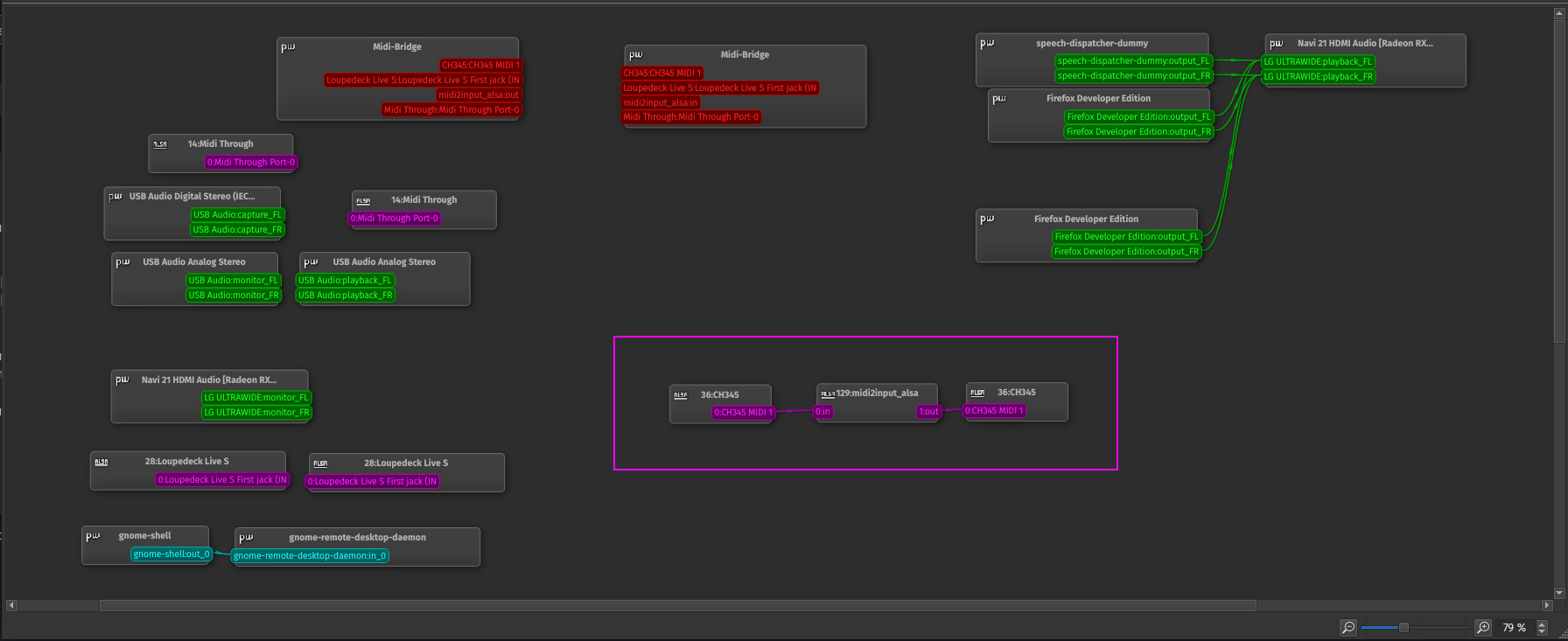Click the vertical scrollbar down arrow
This screenshot has height=641, width=1568.
pos(1559,592)
